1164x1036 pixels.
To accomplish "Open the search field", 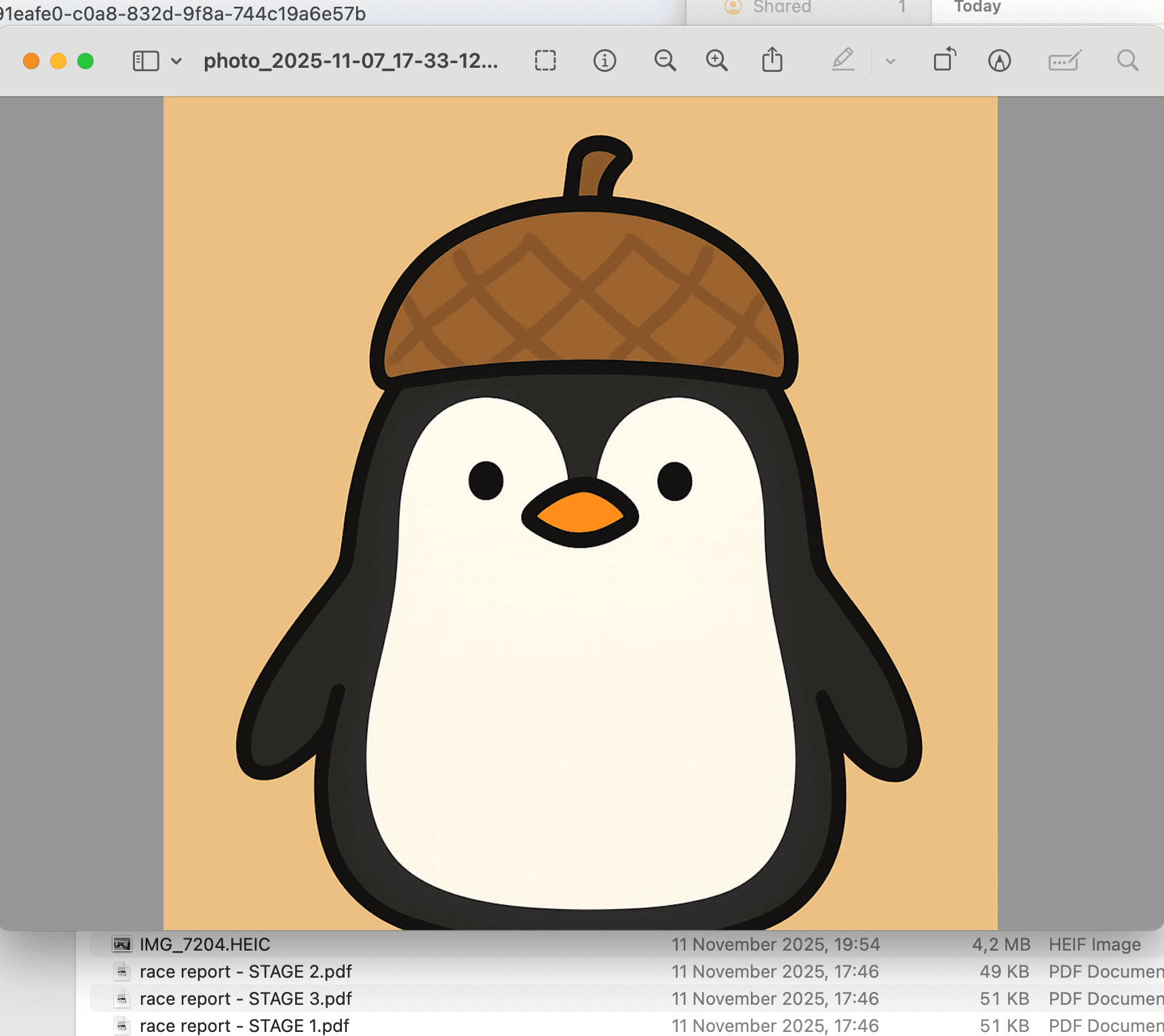I will [x=1127, y=60].
